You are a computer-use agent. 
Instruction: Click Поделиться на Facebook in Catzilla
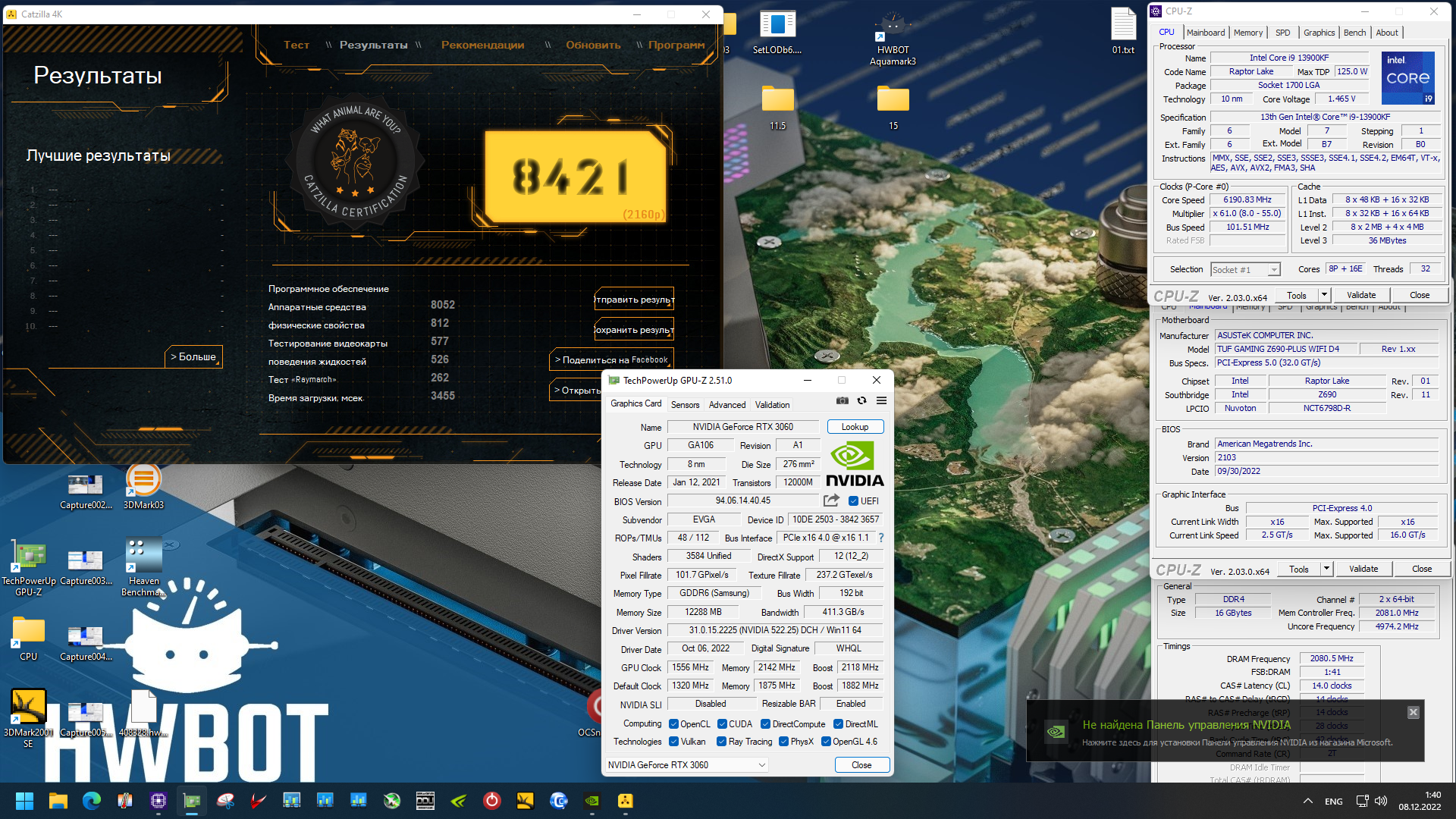click(x=611, y=360)
